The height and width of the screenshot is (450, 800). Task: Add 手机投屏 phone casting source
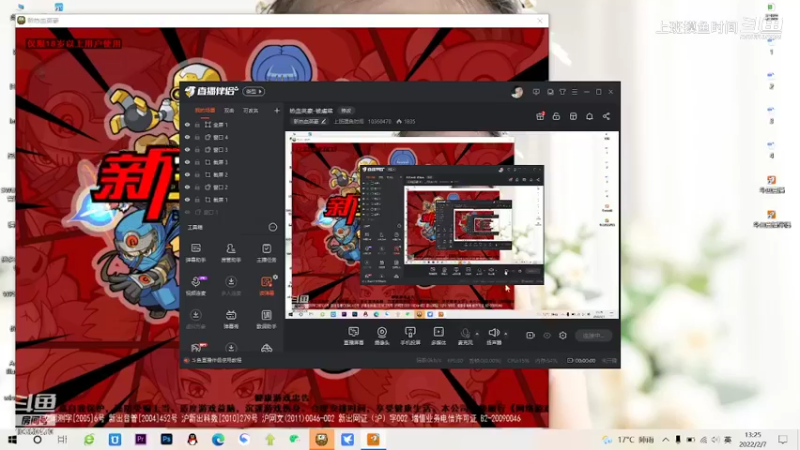pyautogui.click(x=410, y=336)
